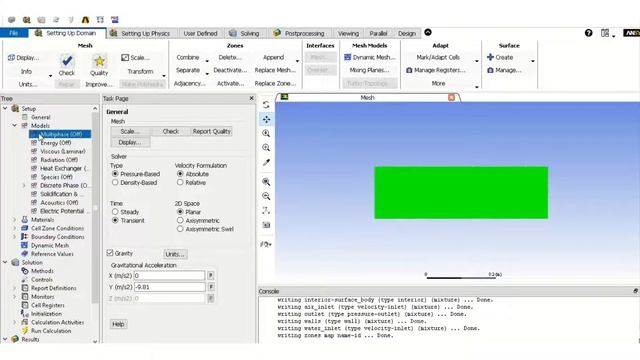The height and width of the screenshot is (360, 640).
Task: Collapse the Setup tree node
Action: tap(5, 109)
